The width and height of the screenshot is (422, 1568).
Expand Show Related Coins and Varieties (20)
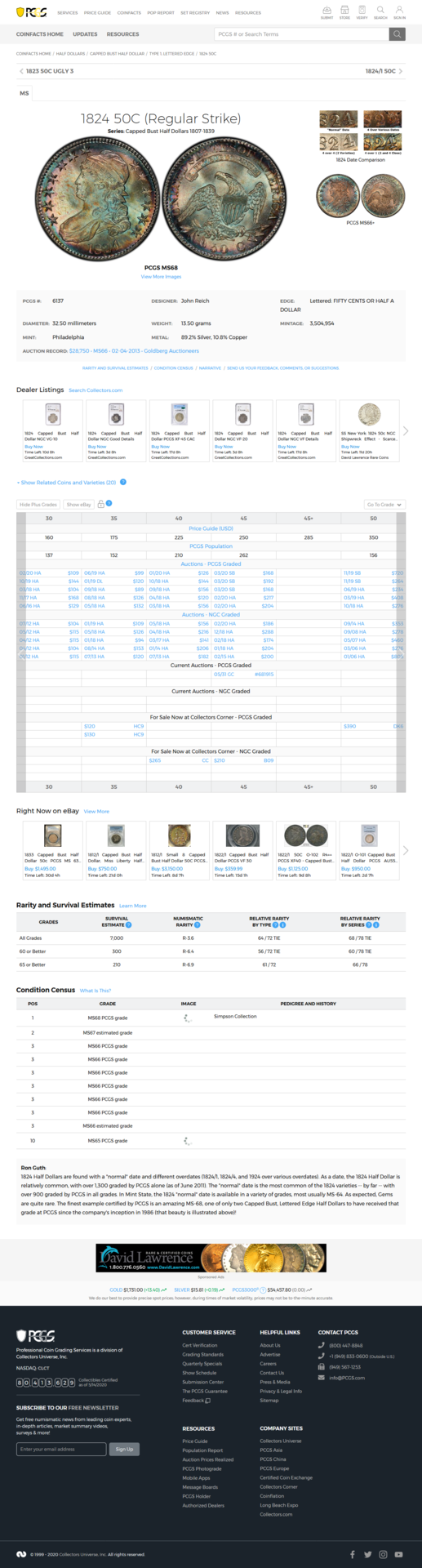[x=68, y=482]
